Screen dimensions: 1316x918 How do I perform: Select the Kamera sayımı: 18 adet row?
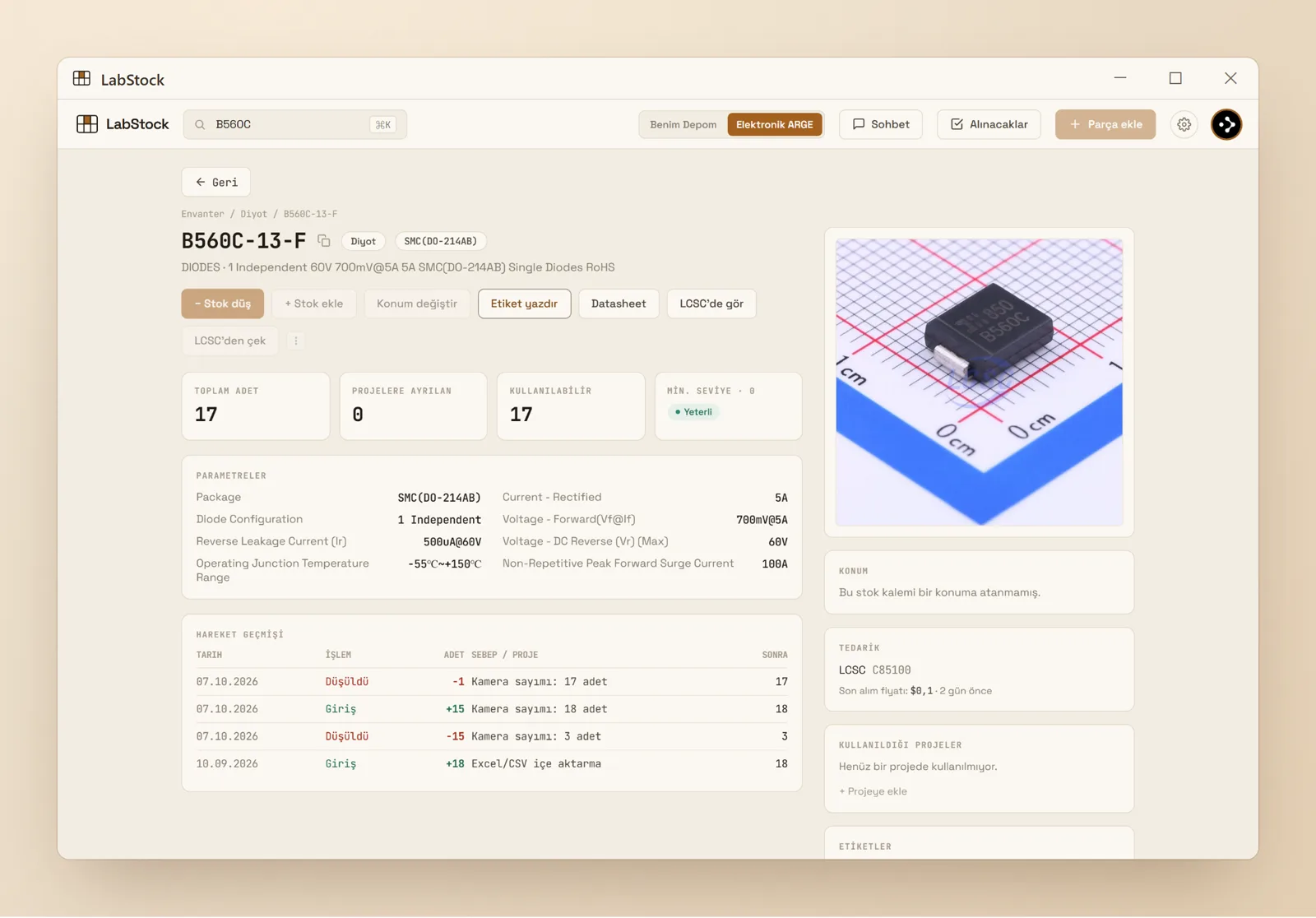tap(492, 709)
